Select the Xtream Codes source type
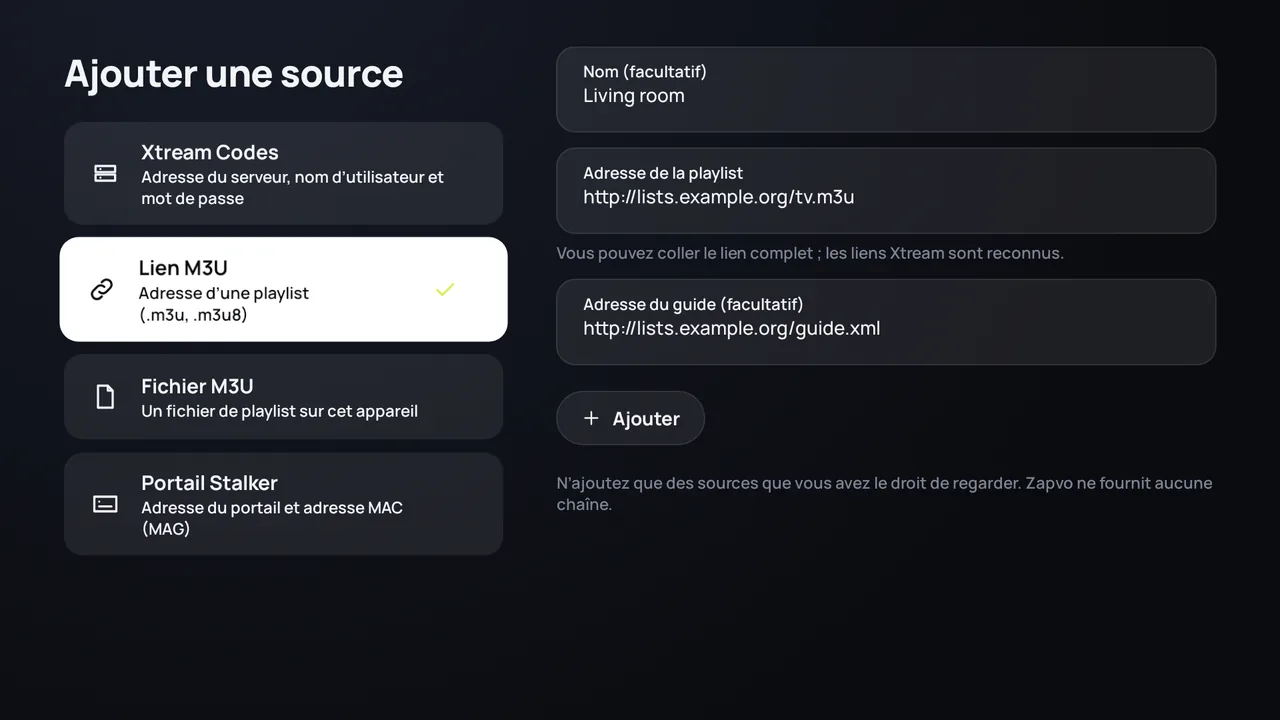 pos(283,173)
